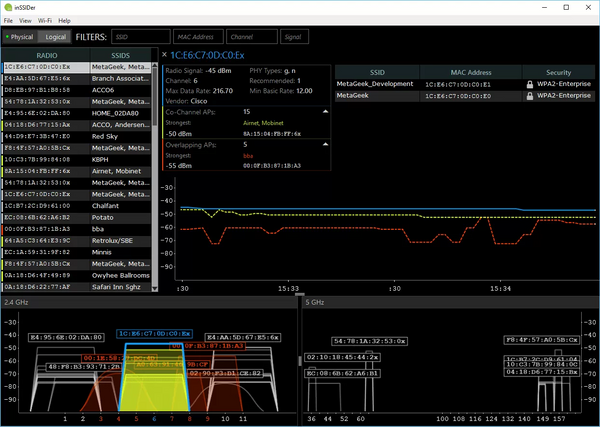
Task: Open the File menu
Action: (x=8, y=21)
